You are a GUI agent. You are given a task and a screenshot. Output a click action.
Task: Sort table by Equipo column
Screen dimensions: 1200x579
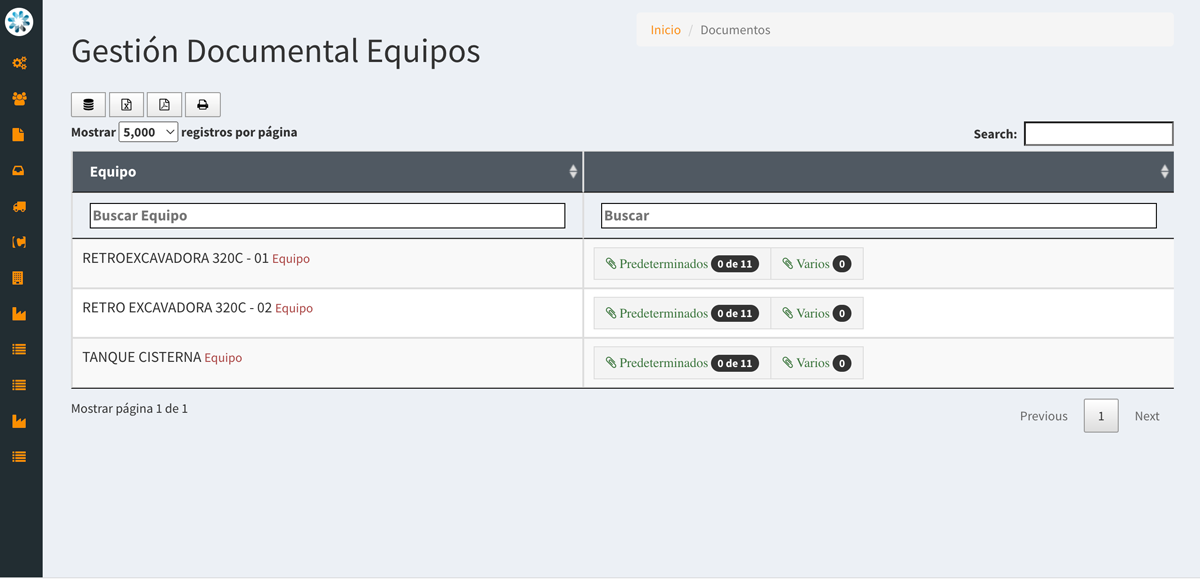click(x=327, y=172)
